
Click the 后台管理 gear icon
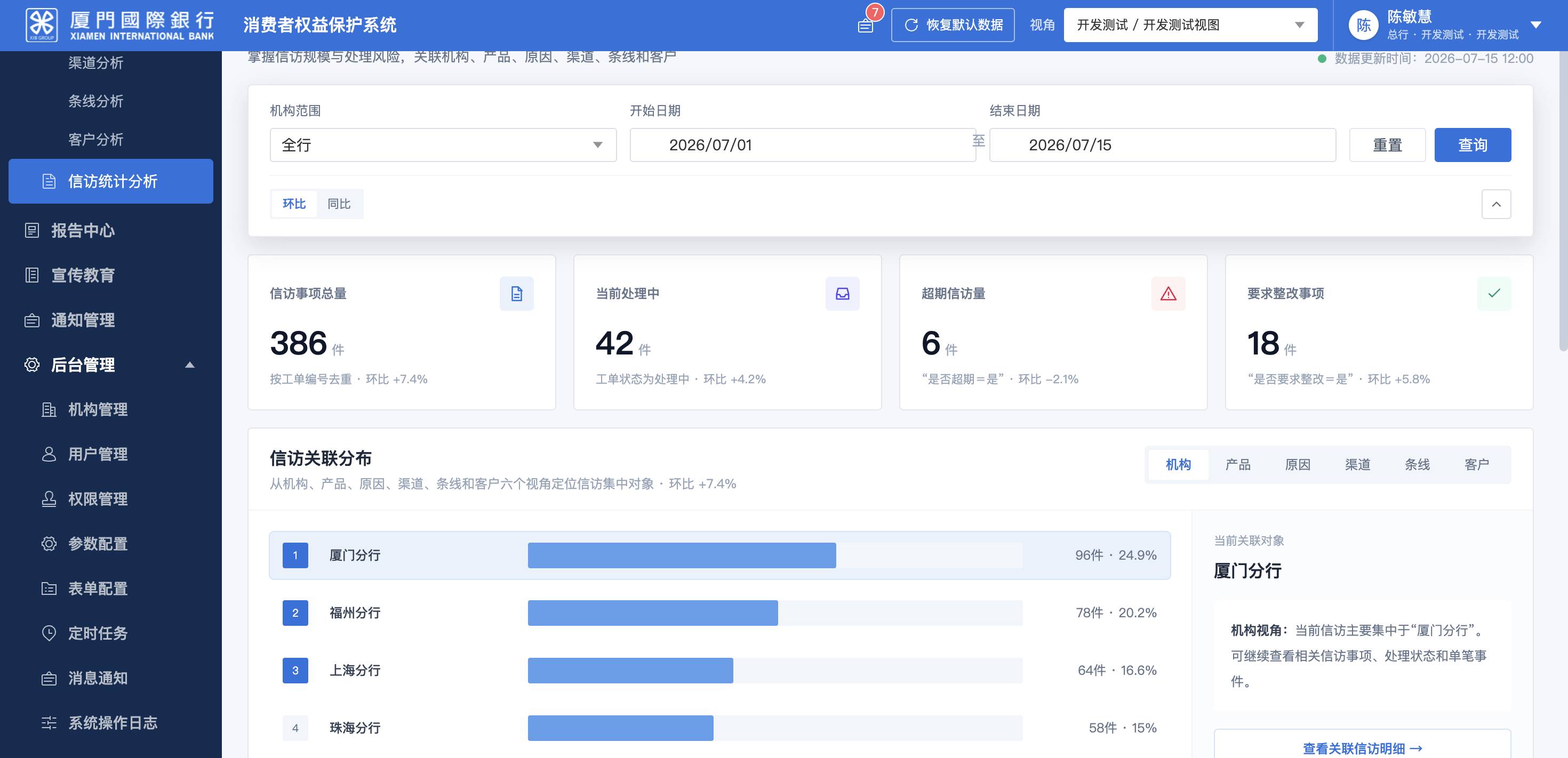pyautogui.click(x=31, y=365)
